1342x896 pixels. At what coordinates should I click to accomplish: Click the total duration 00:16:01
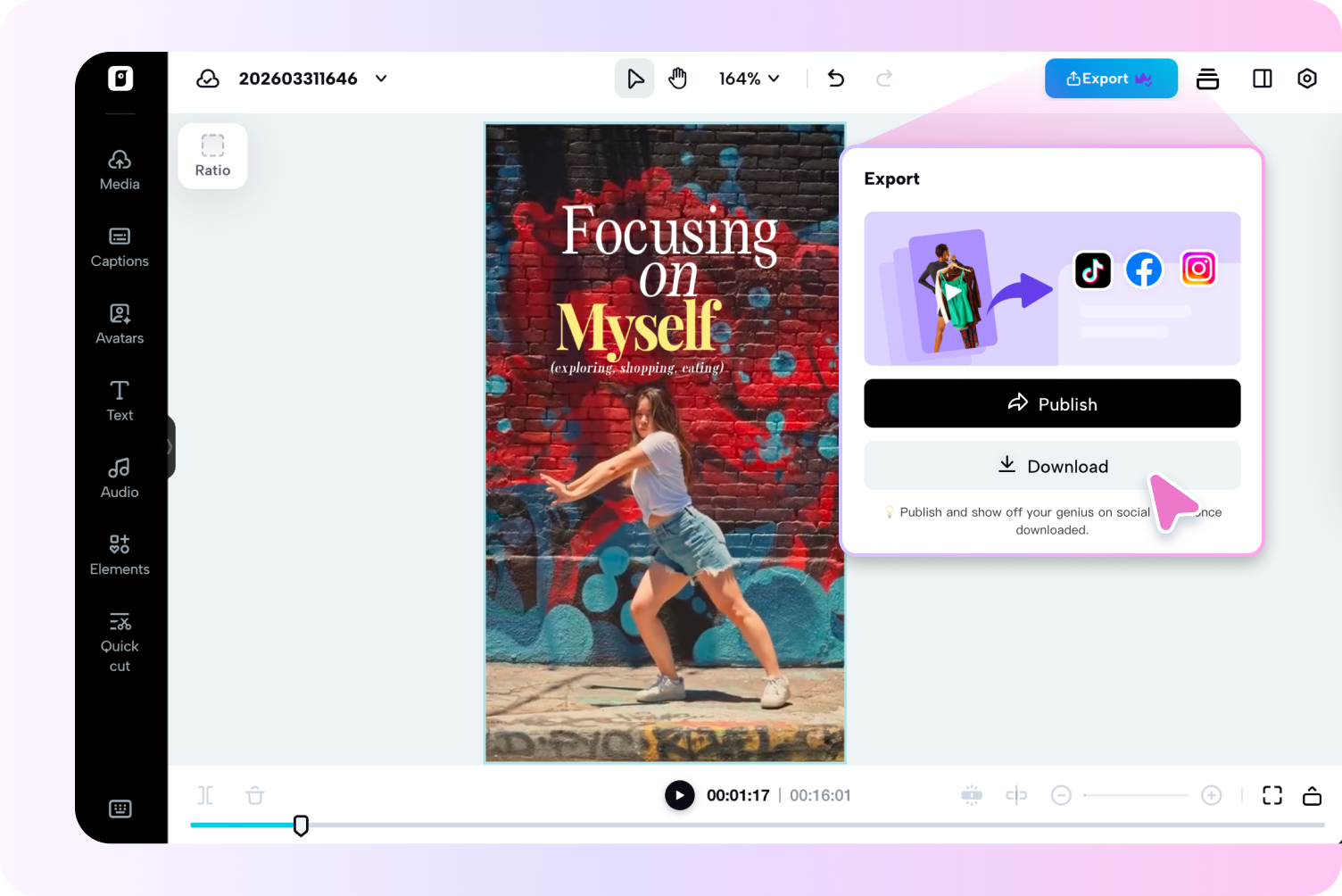(820, 795)
